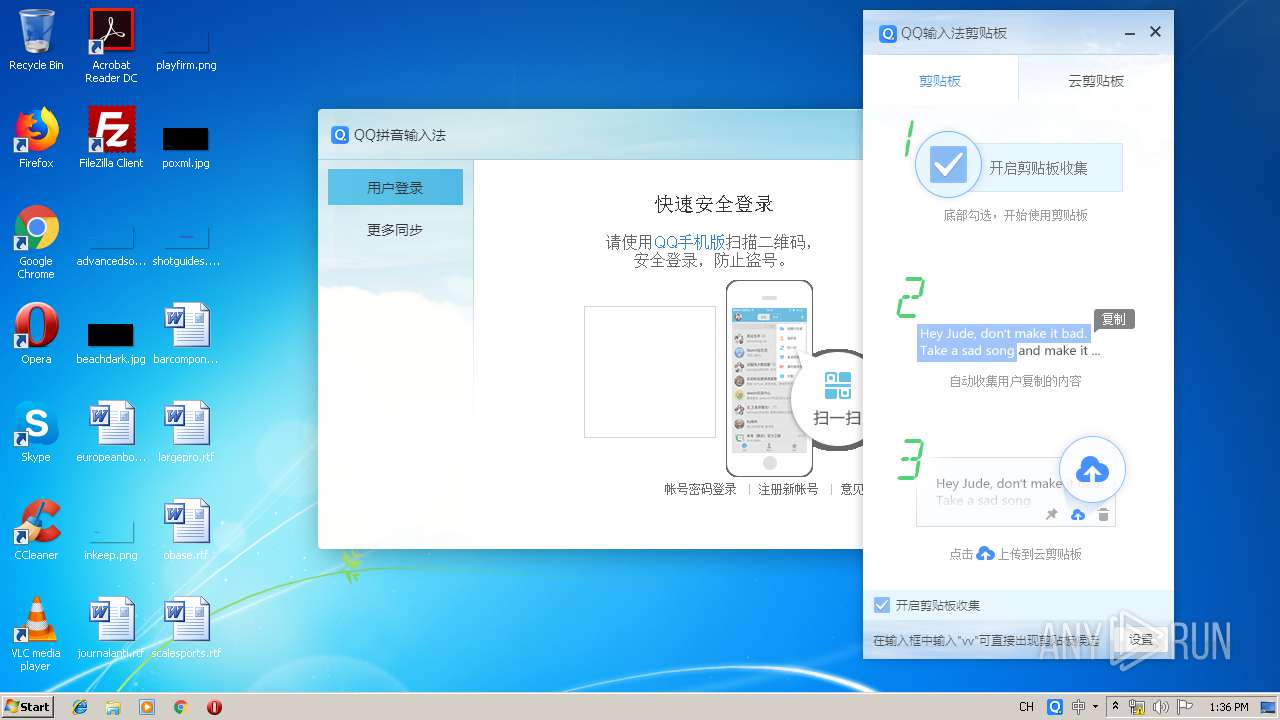The image size is (1280, 720).
Task: Open the Google Chrome desktop shortcut
Action: point(36,242)
